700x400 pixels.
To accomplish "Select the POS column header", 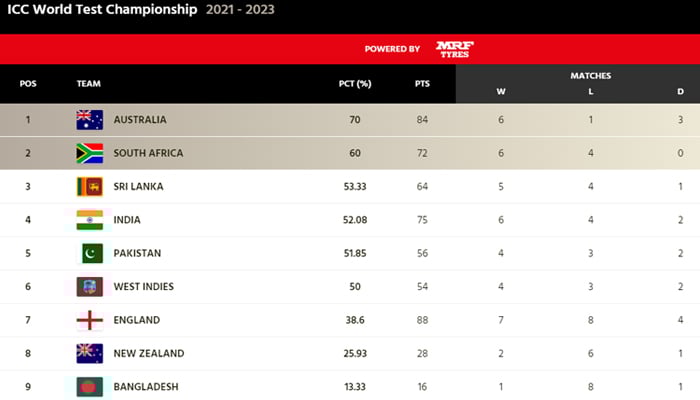I will (28, 83).
